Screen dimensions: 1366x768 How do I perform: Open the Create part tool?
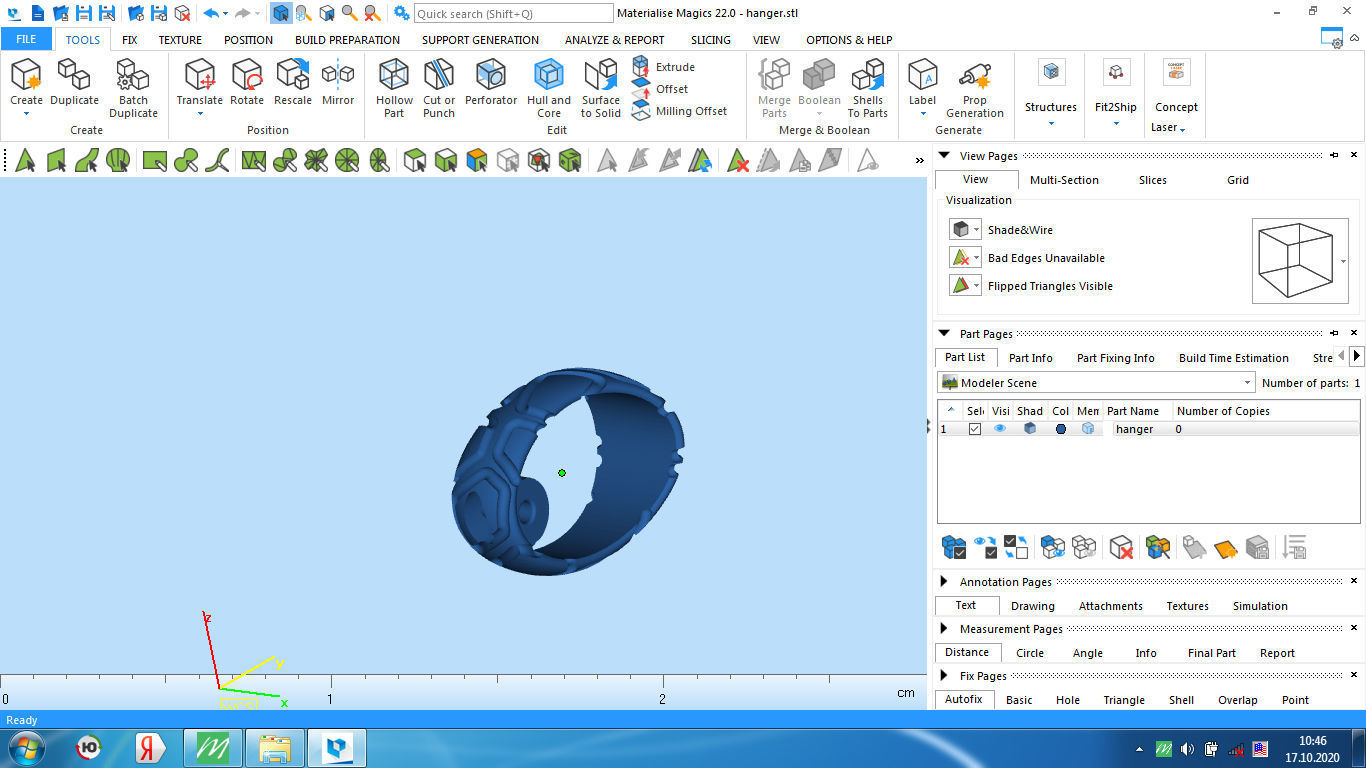26,88
